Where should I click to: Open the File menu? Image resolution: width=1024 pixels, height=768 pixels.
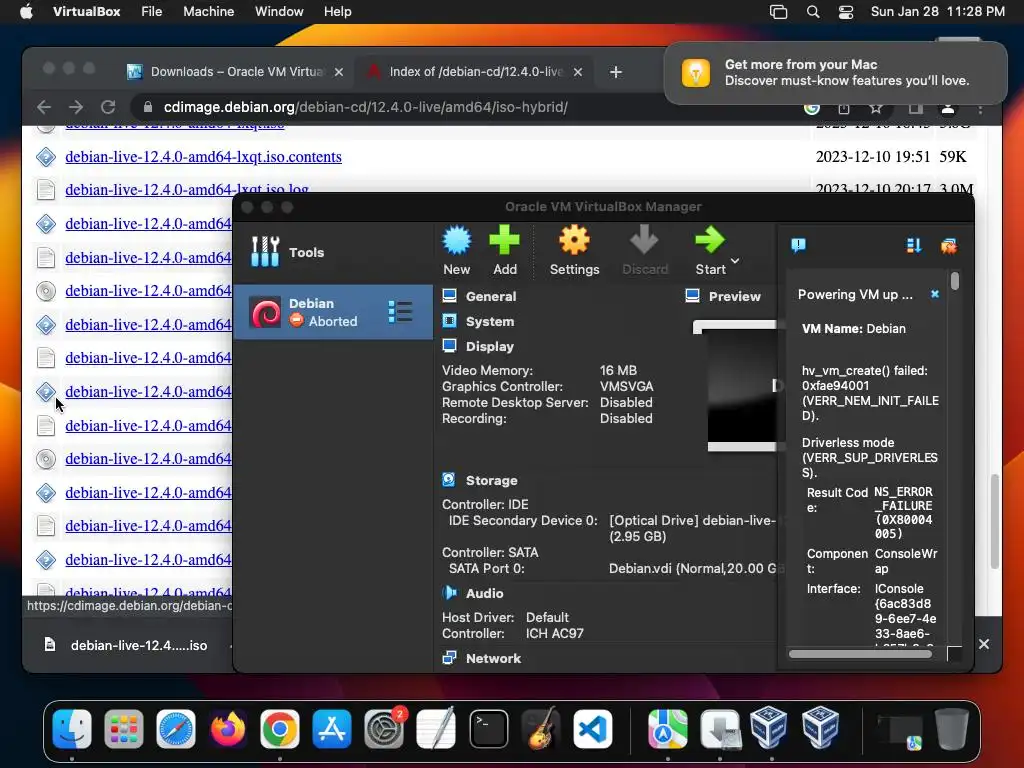pyautogui.click(x=152, y=12)
